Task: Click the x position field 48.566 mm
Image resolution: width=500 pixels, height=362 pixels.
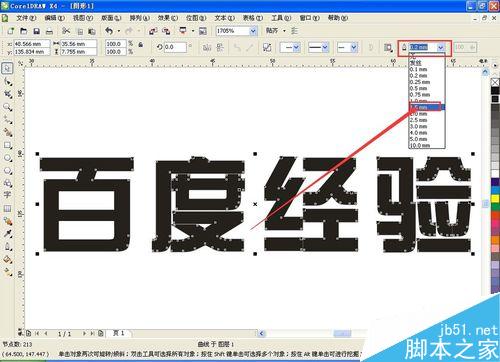Action: pos(32,44)
